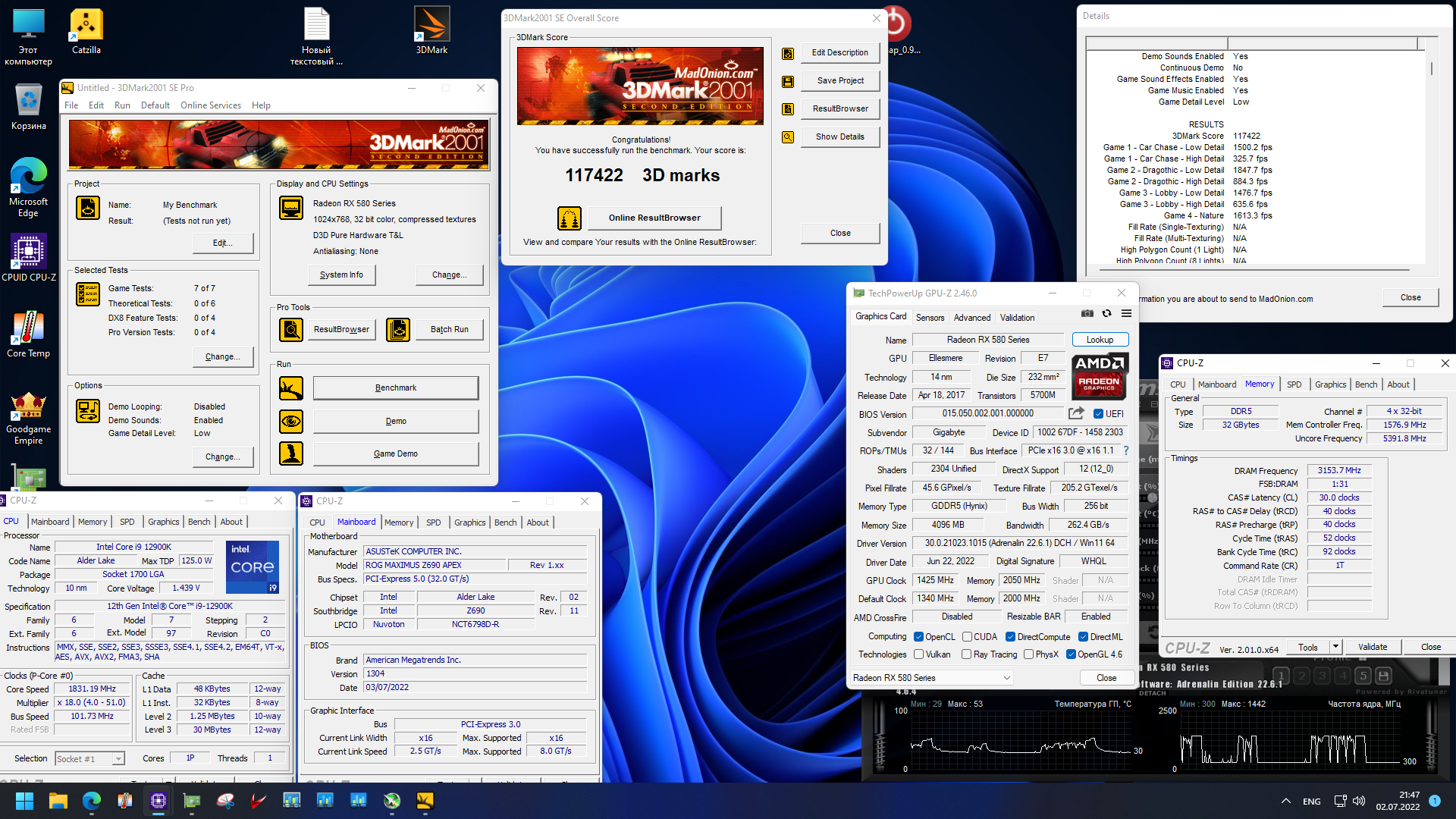Open Goodgame Empire desktop icon

tap(28, 418)
